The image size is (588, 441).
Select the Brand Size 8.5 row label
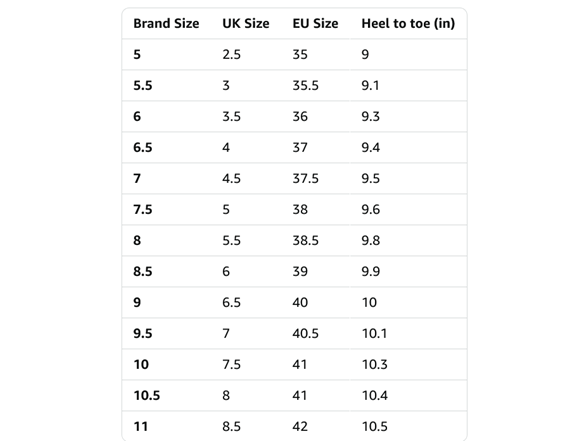tap(142, 271)
